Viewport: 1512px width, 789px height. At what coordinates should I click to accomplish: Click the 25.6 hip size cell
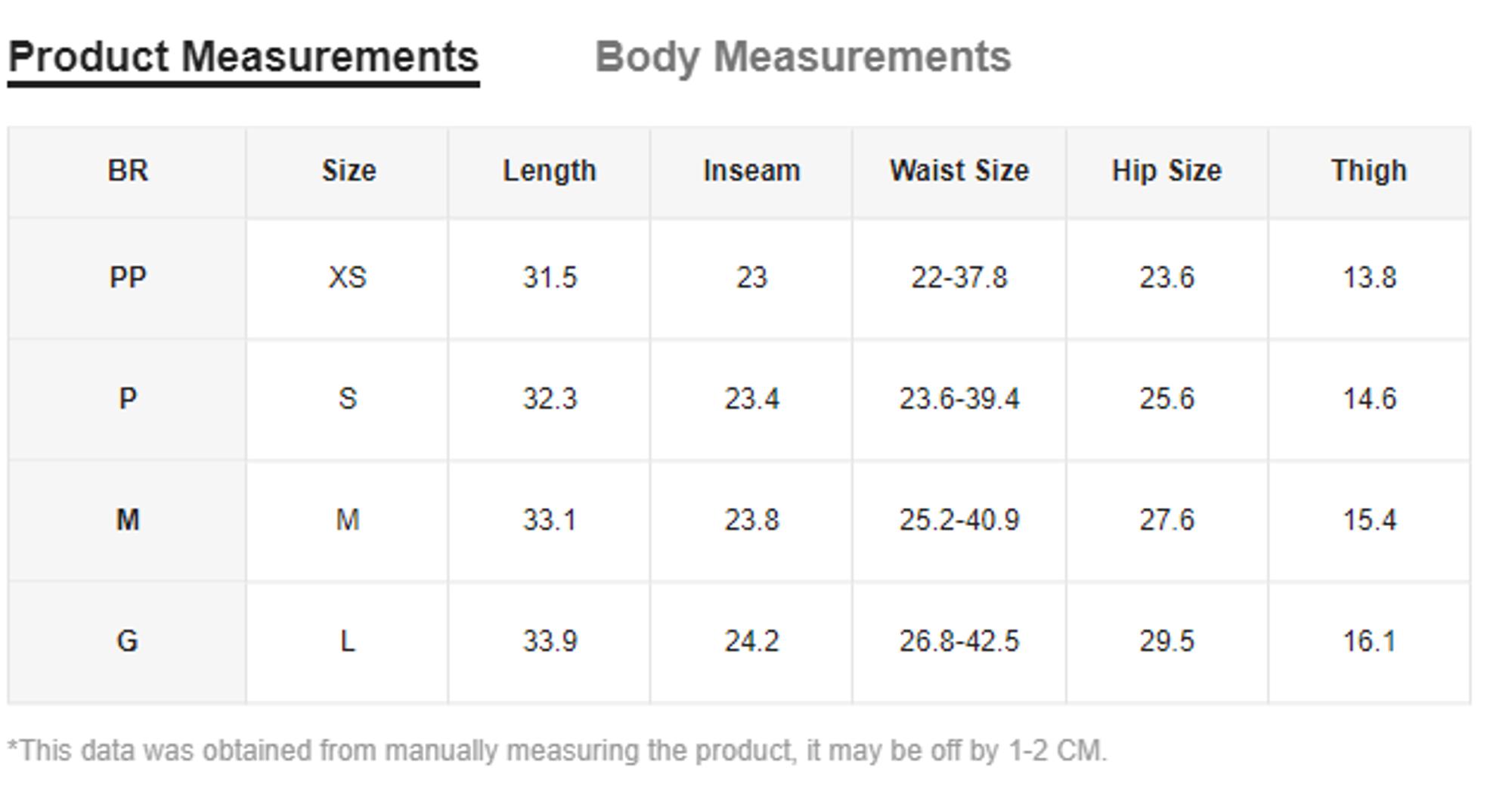1167,399
